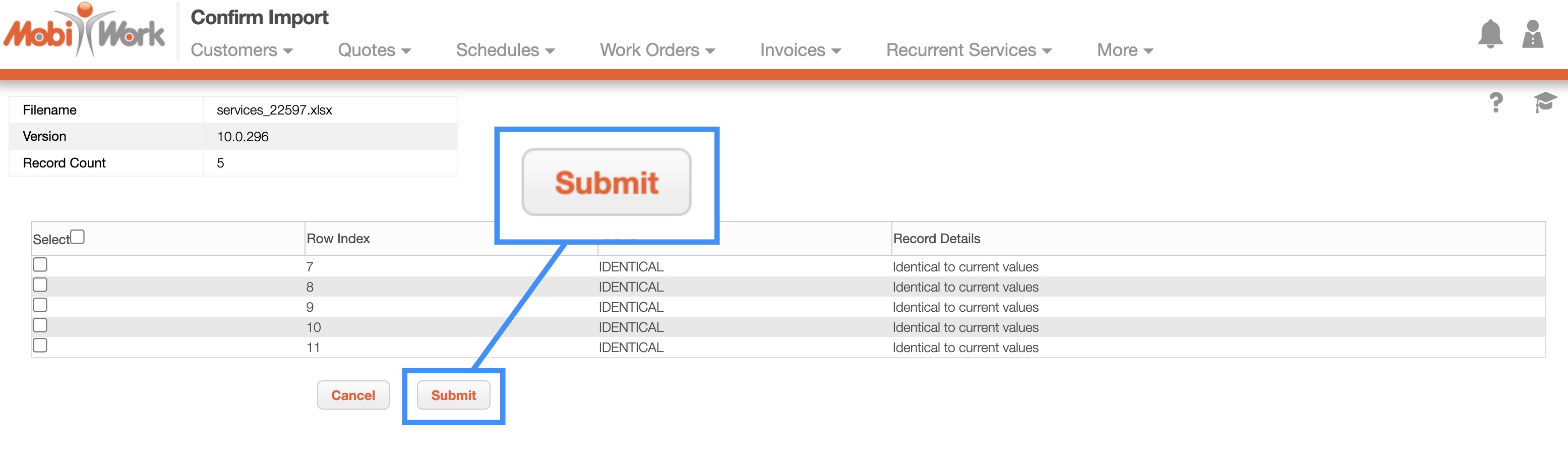The height and width of the screenshot is (453, 1568).
Task: Open the Quotes dropdown menu
Action: pyautogui.click(x=374, y=50)
